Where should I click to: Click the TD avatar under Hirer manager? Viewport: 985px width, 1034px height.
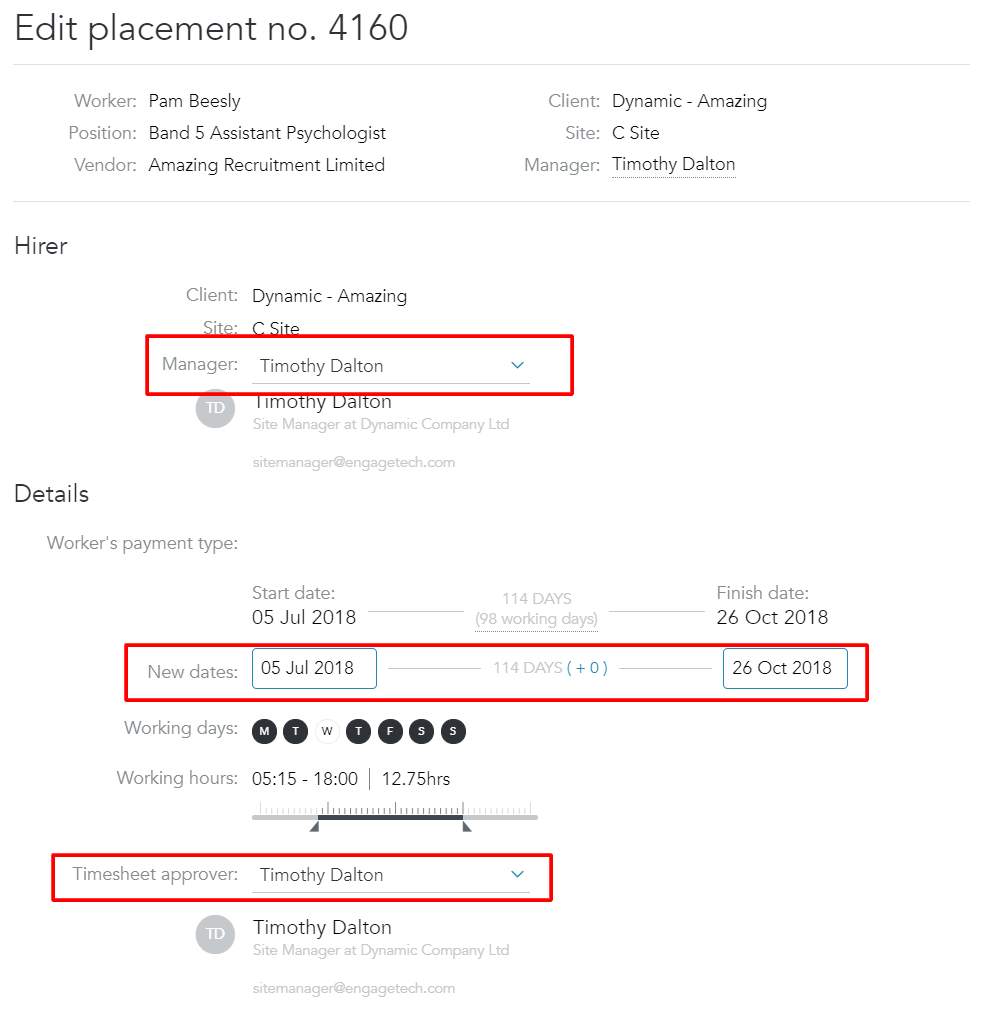215,408
